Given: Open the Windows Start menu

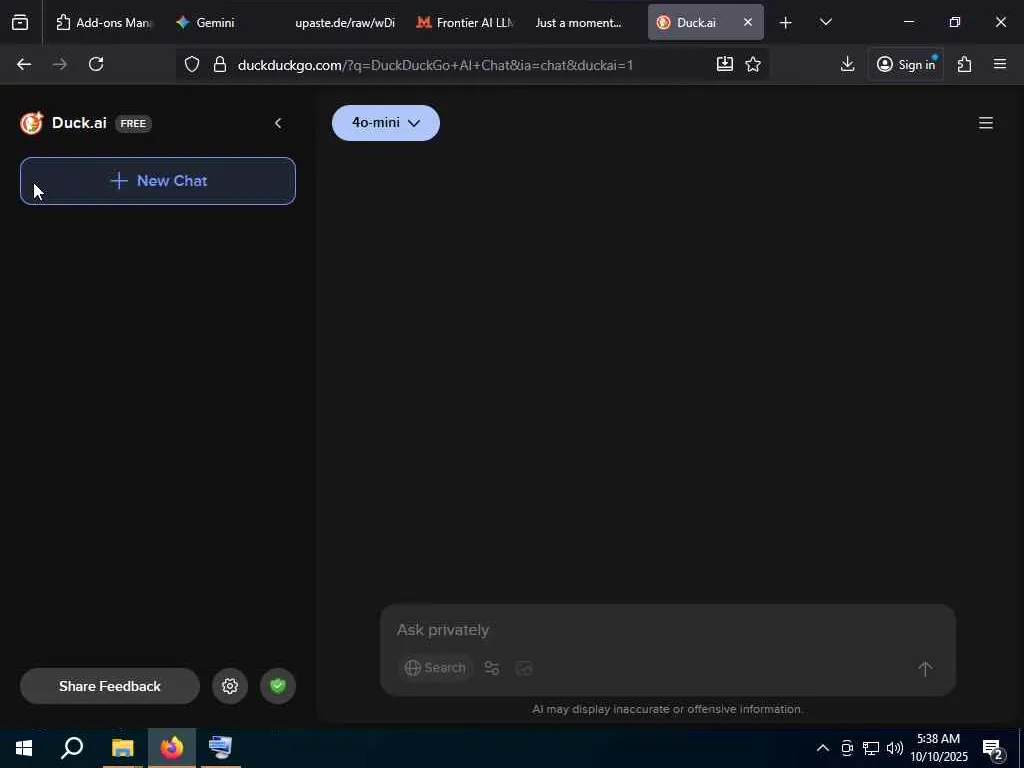Looking at the screenshot, I should point(24,748).
